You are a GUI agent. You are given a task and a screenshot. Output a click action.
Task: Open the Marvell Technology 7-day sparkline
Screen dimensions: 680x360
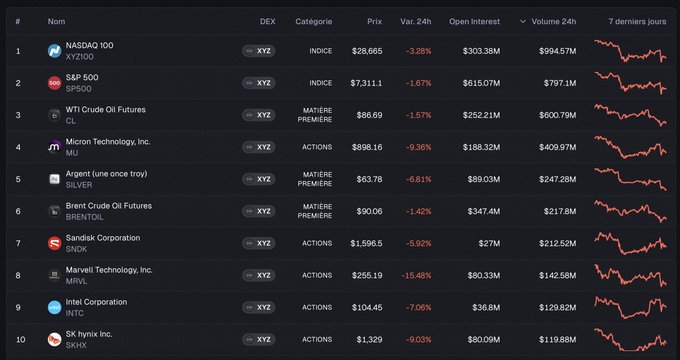631,275
